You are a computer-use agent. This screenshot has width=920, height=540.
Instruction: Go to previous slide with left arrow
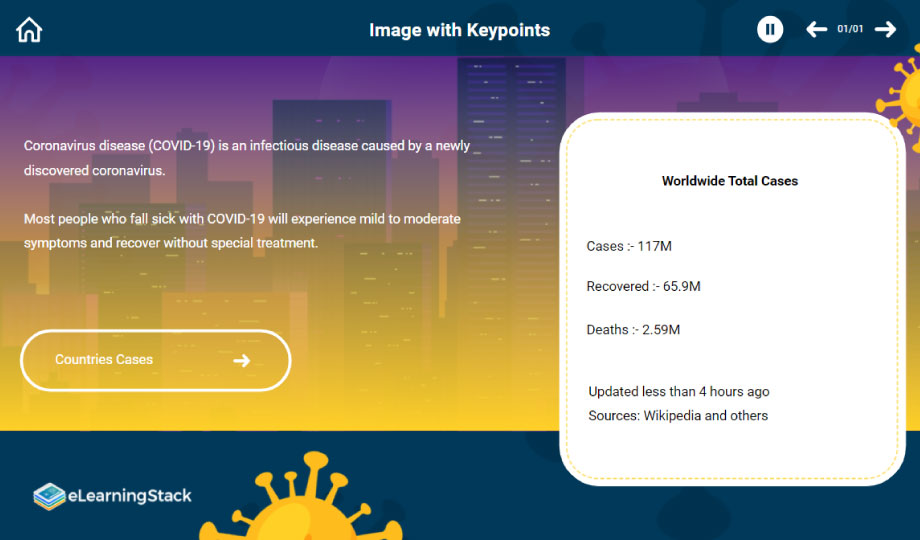pyautogui.click(x=816, y=29)
